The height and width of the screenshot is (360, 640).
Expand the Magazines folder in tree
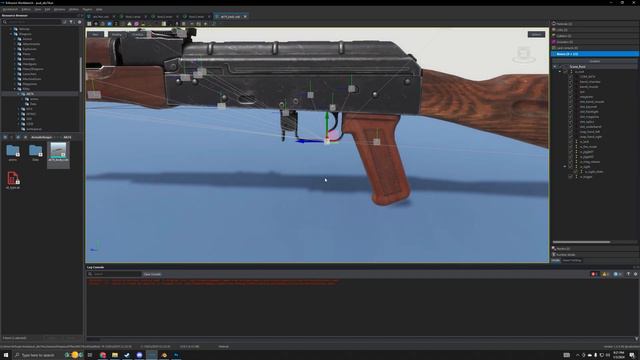(x=15, y=84)
